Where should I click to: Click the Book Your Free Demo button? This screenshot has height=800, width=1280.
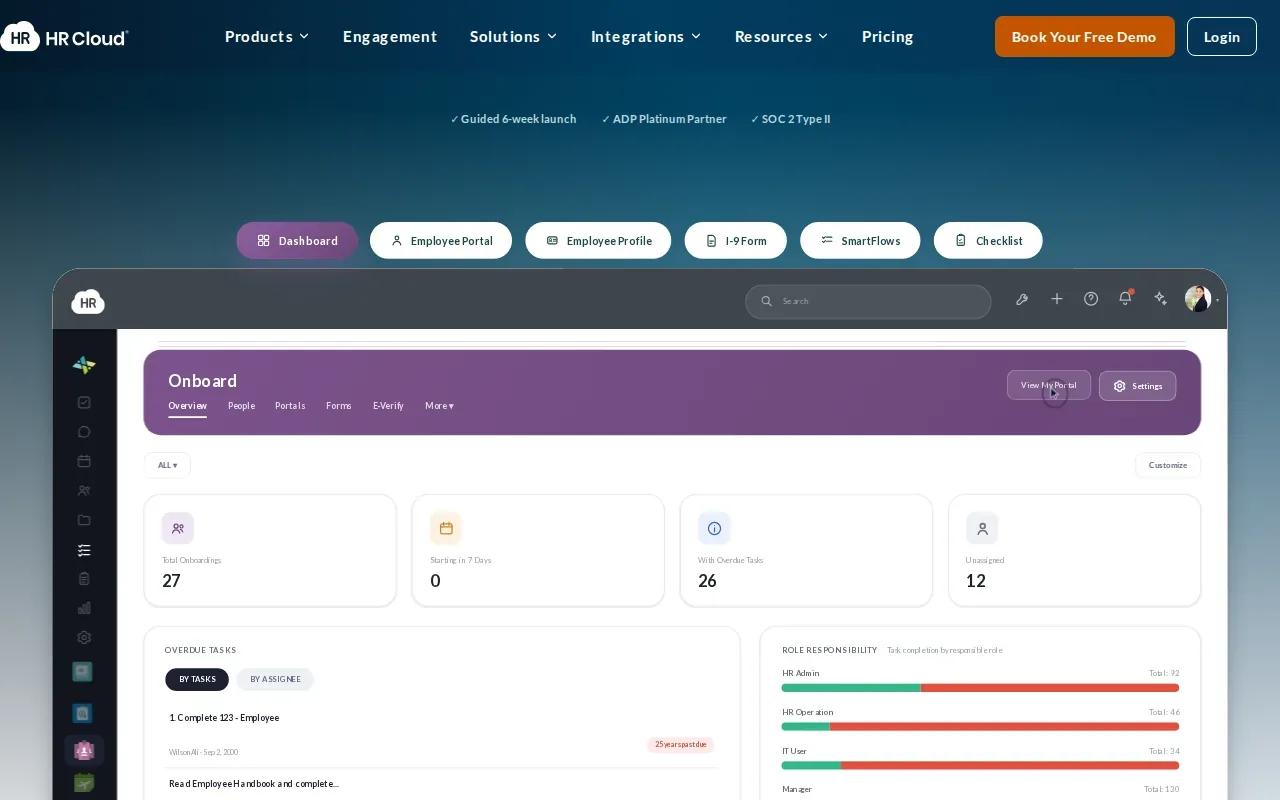coord(1084,37)
